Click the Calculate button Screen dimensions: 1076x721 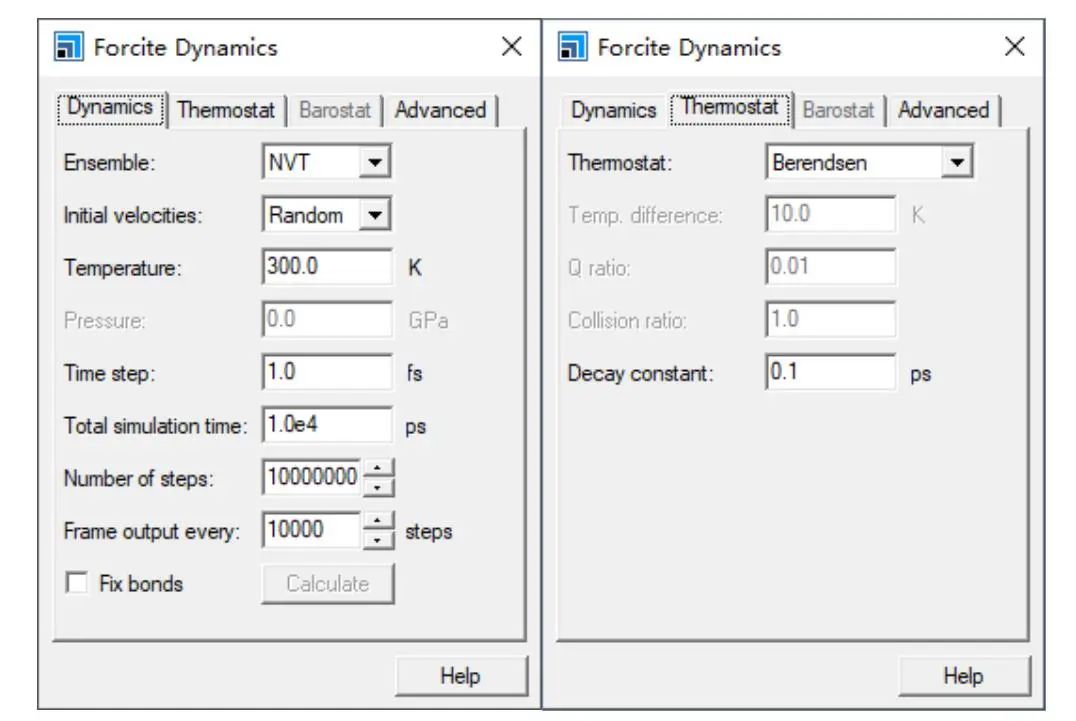pyautogui.click(x=327, y=584)
